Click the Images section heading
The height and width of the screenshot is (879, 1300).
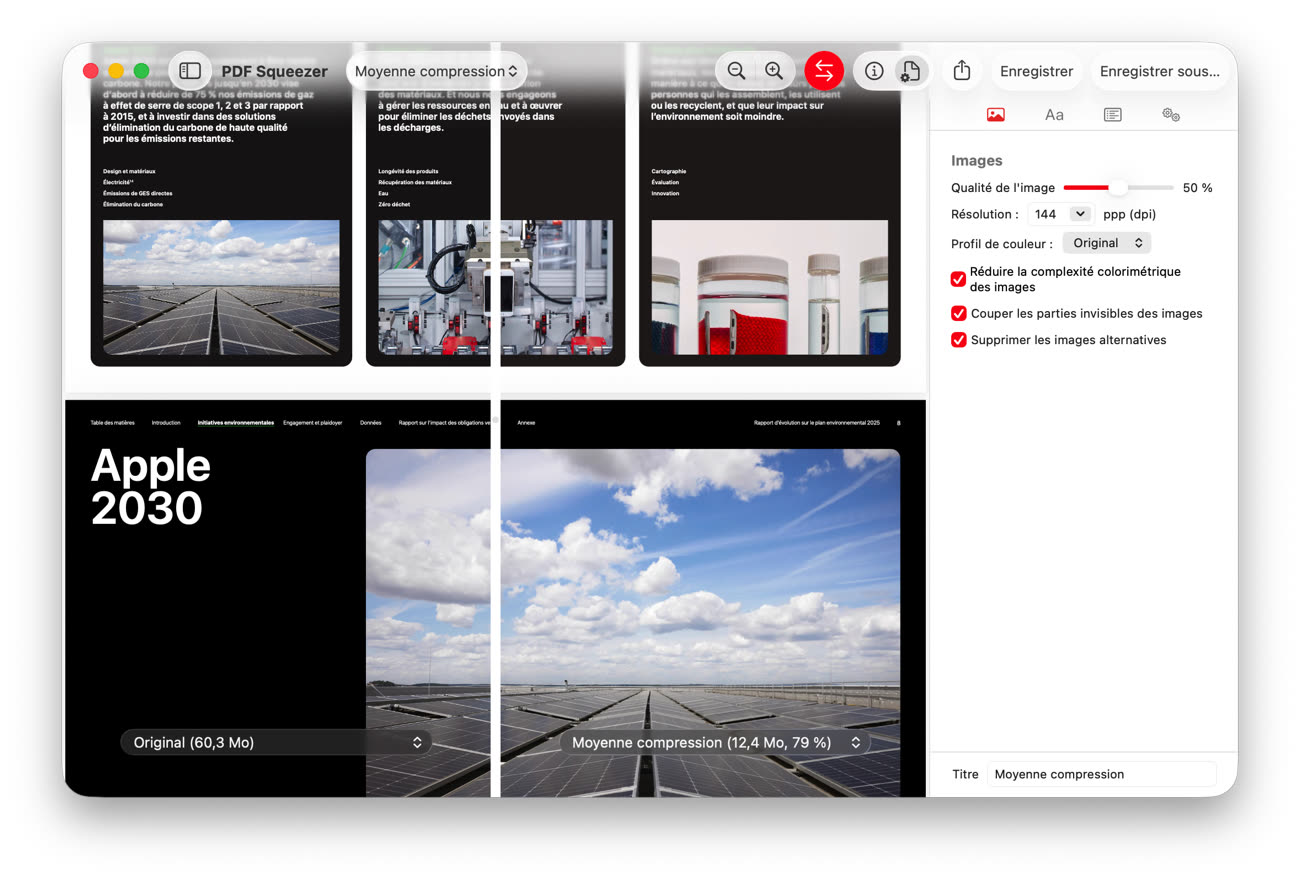tap(976, 160)
